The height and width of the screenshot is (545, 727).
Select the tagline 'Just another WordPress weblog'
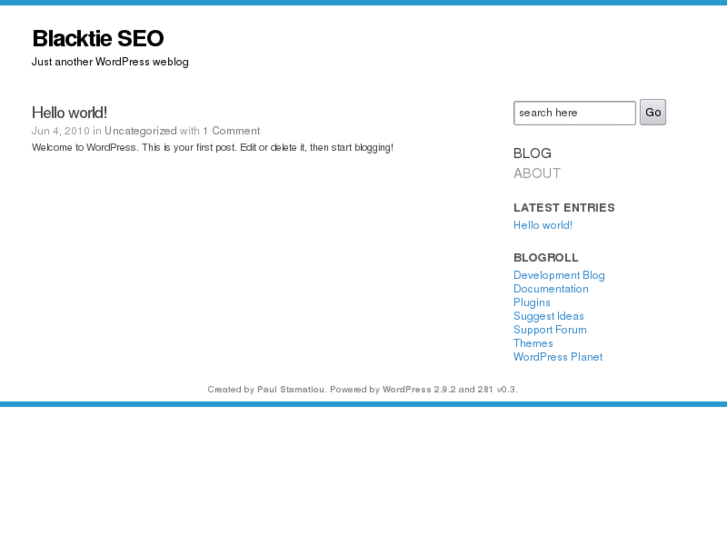(110, 62)
